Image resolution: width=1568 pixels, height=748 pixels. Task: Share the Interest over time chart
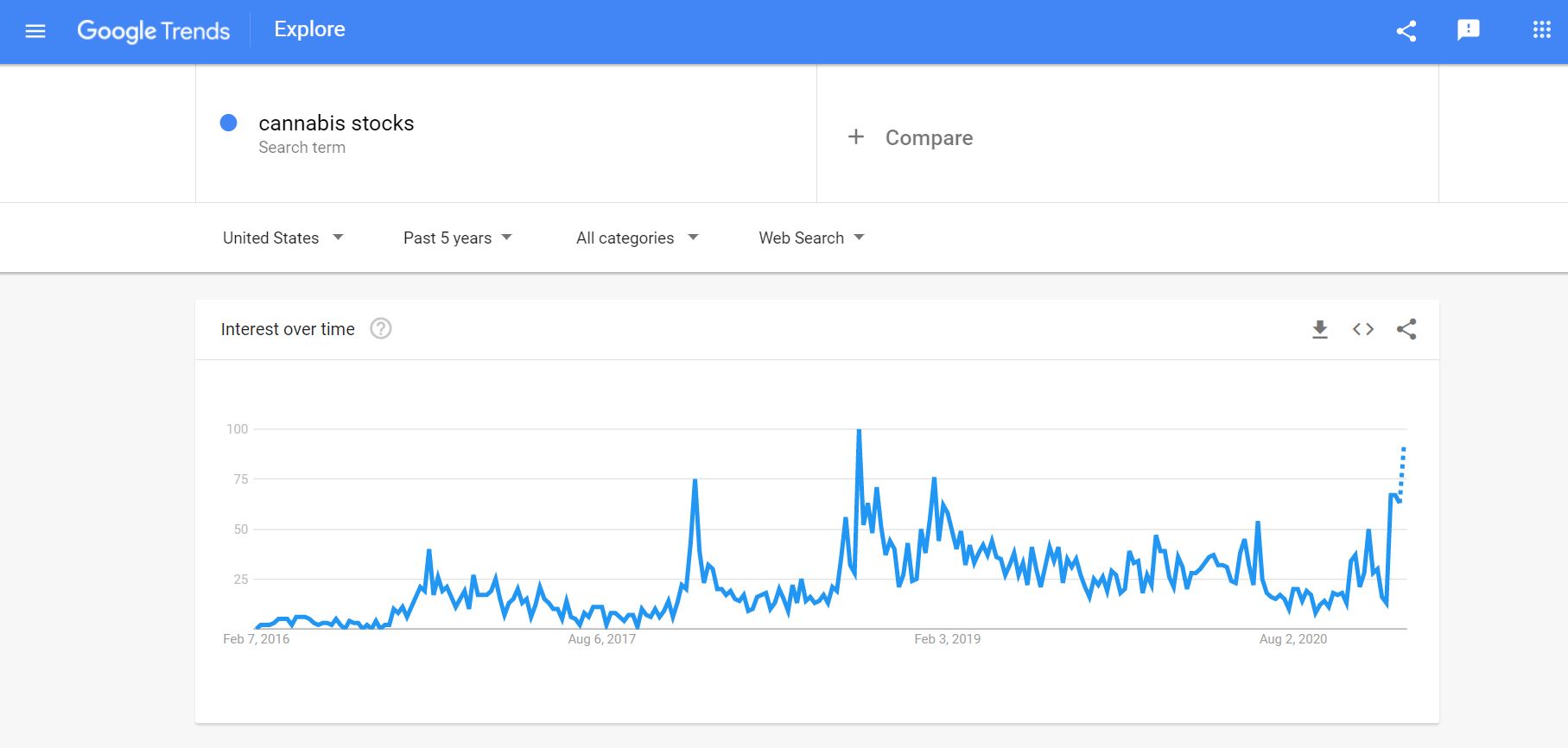pos(1406,329)
